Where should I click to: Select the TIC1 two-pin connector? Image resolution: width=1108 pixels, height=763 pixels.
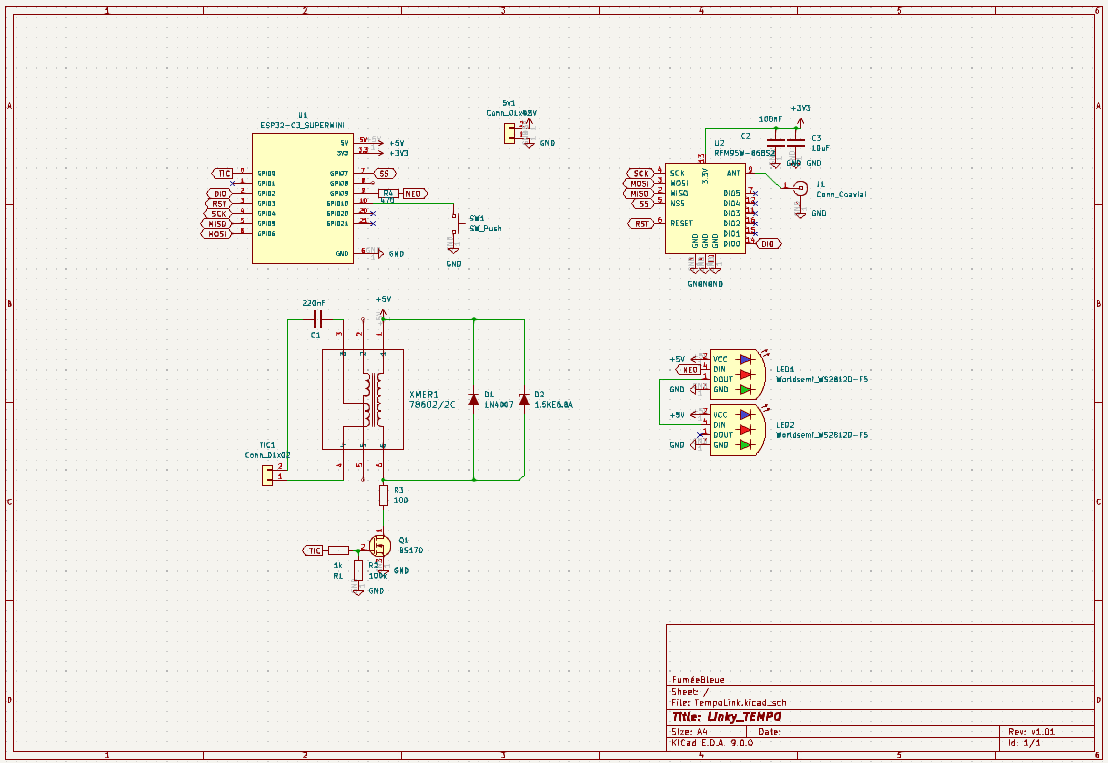[267, 472]
